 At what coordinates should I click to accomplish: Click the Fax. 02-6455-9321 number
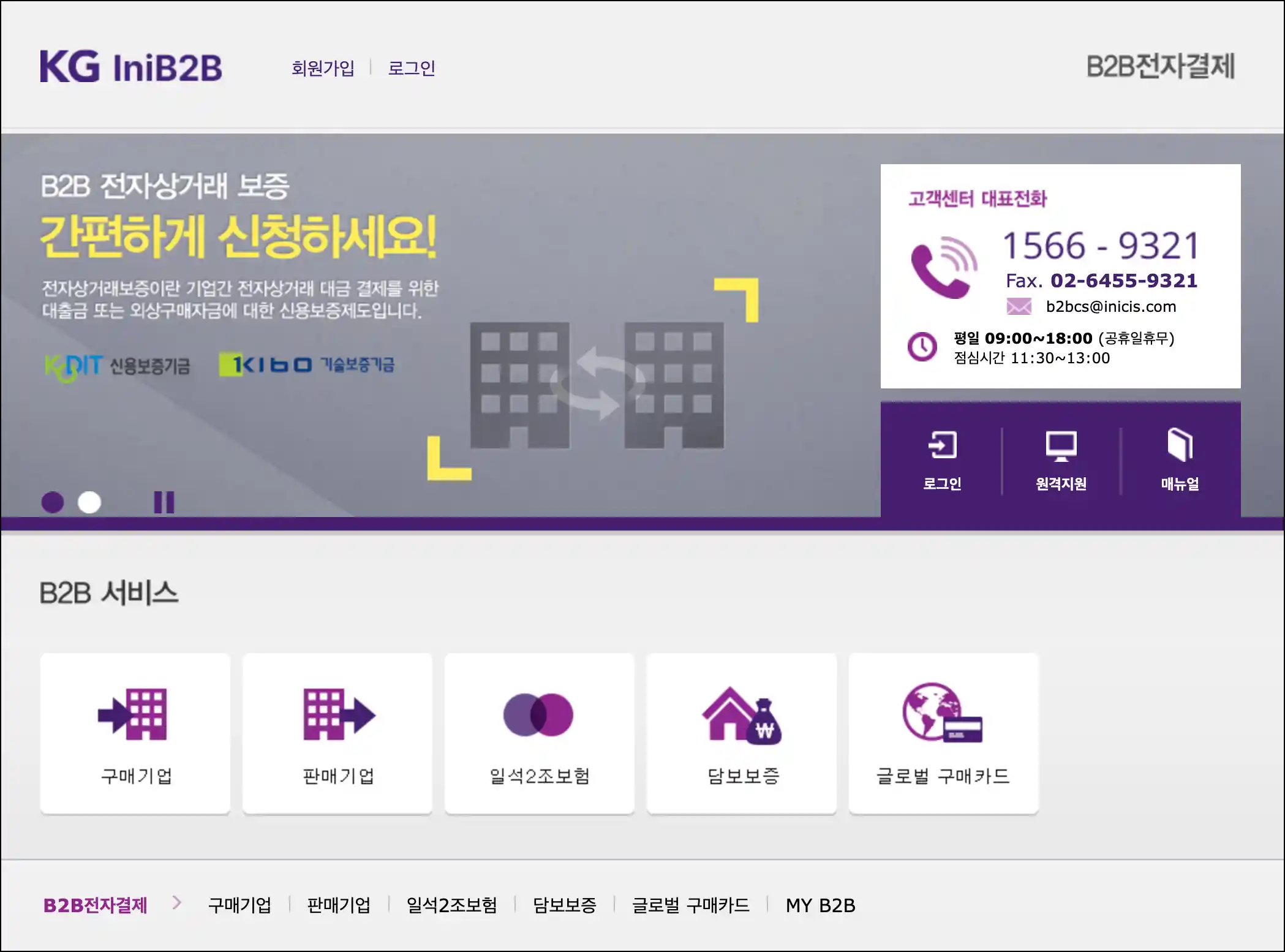1101,281
